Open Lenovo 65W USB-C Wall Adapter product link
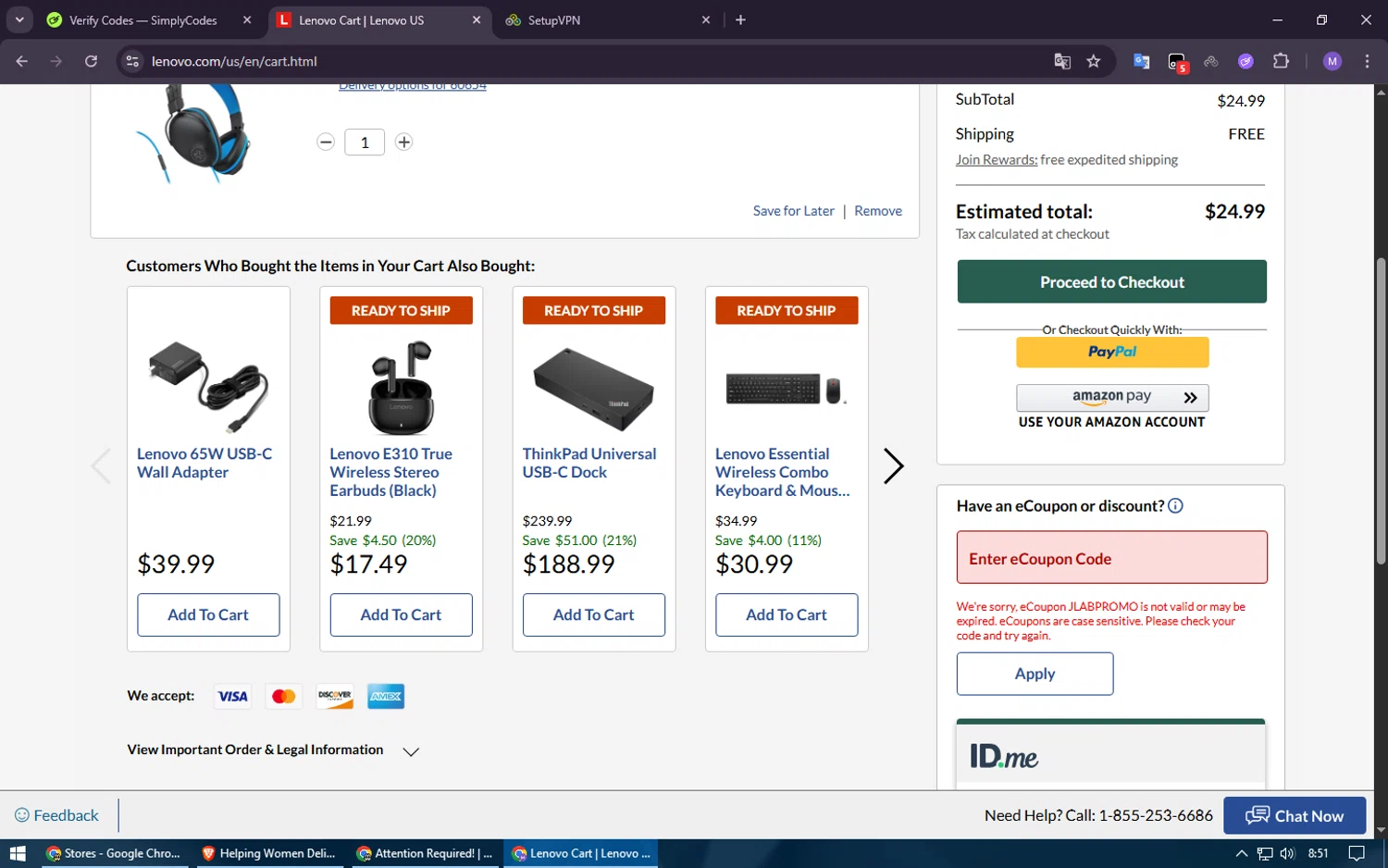1388x868 pixels. (204, 463)
